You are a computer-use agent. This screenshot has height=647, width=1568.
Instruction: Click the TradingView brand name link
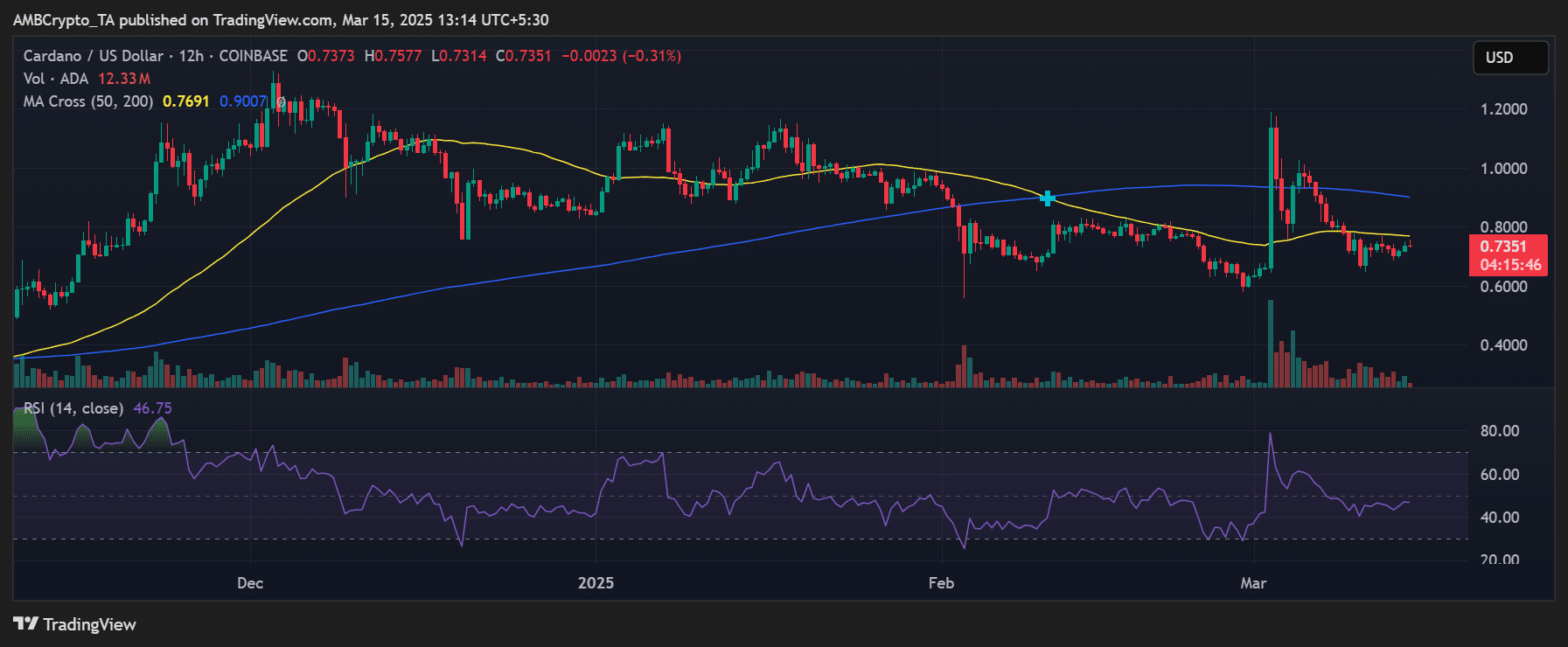click(x=90, y=624)
